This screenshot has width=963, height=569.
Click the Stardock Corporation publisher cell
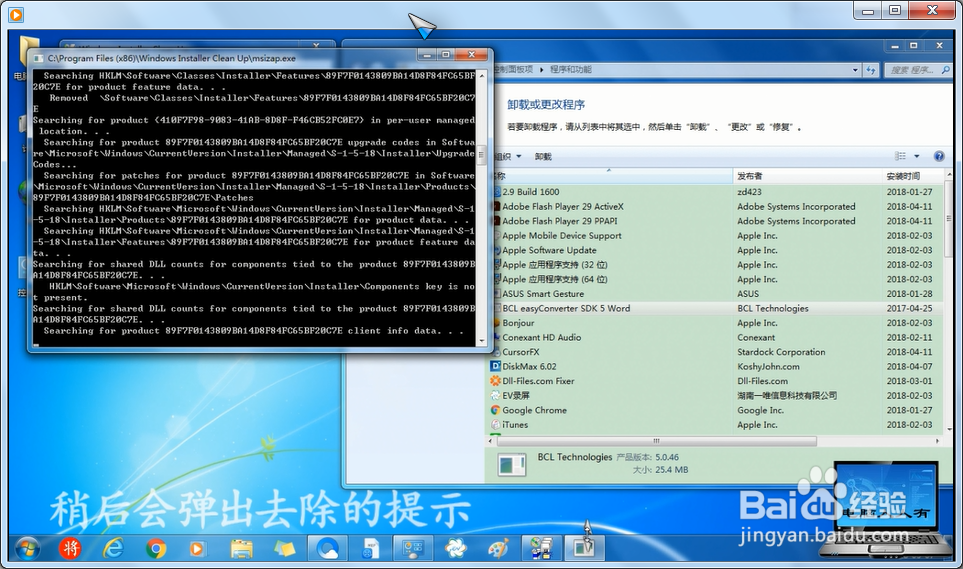(781, 352)
